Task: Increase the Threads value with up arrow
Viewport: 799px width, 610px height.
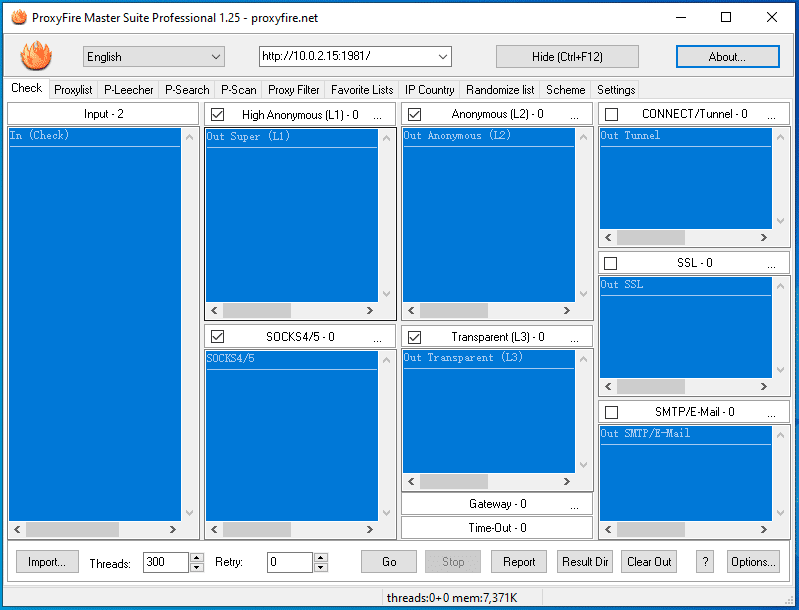Action: click(x=197, y=557)
